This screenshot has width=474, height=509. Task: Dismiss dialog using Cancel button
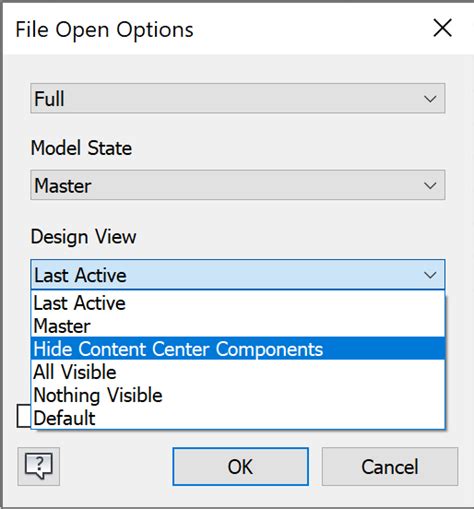[x=390, y=466]
